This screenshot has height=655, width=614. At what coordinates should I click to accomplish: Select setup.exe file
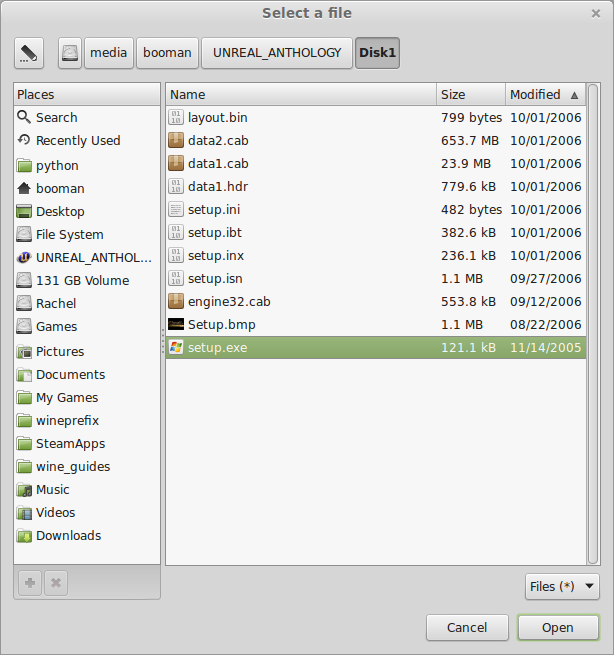[x=376, y=348]
